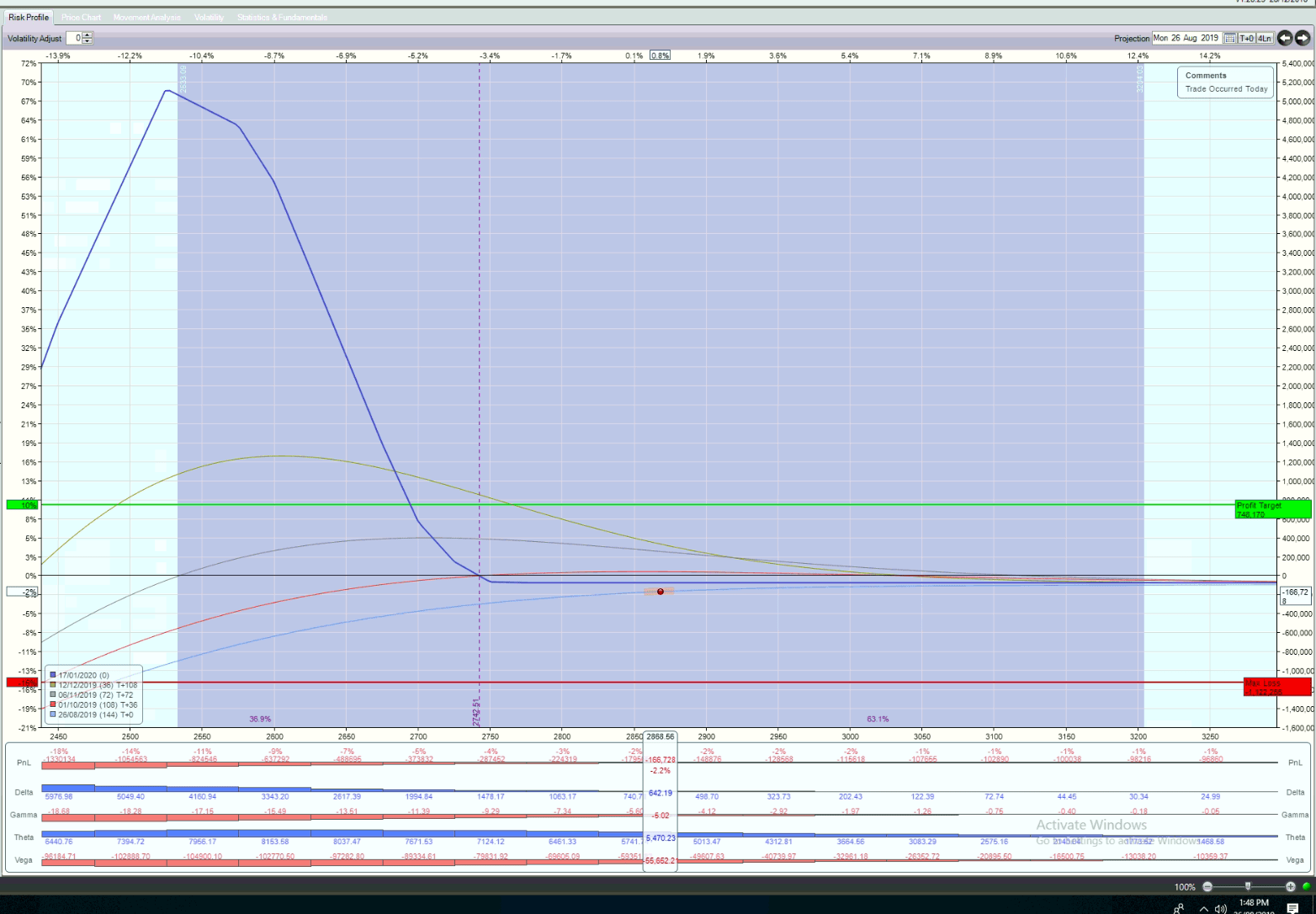Click the 12/12/2019 (36) T+108 legend swatch
Screen dimensions: 1316x914
click(x=53, y=685)
